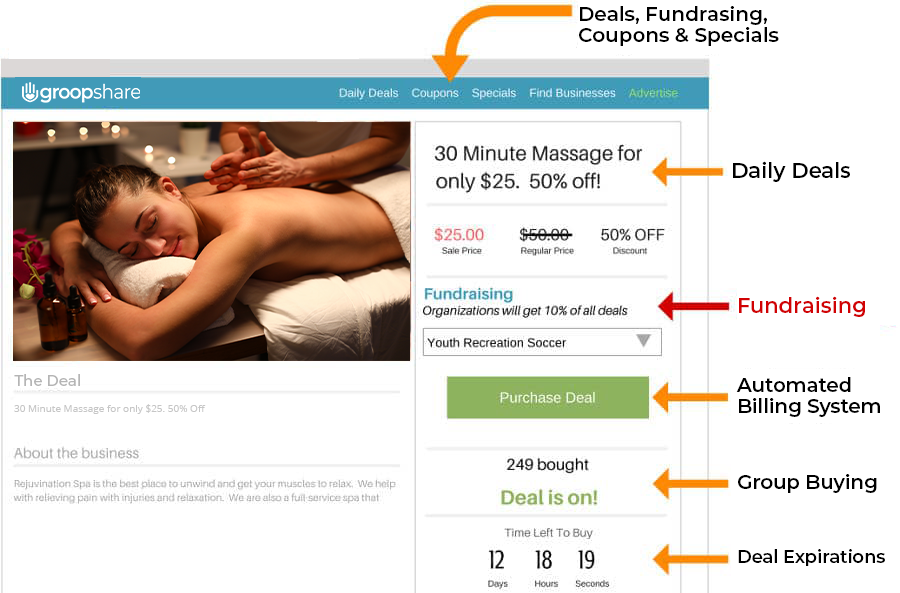Click the Purchase Deal button

[548, 397]
